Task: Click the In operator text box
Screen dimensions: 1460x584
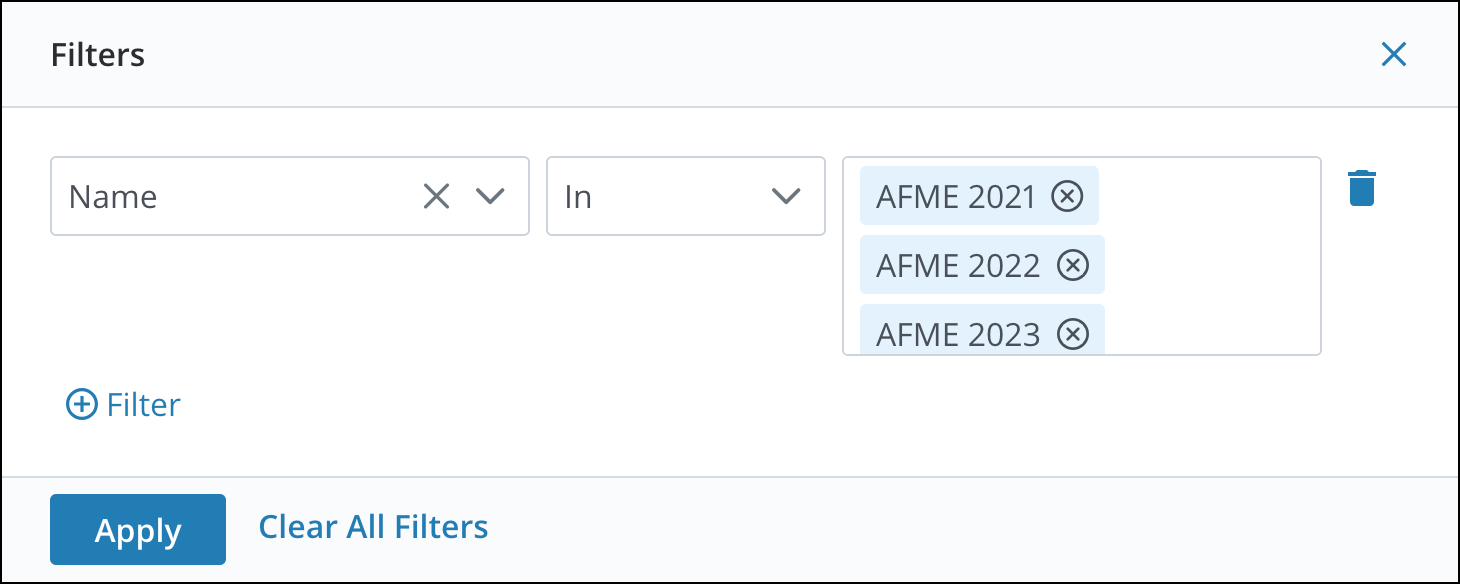Action: [x=650, y=196]
